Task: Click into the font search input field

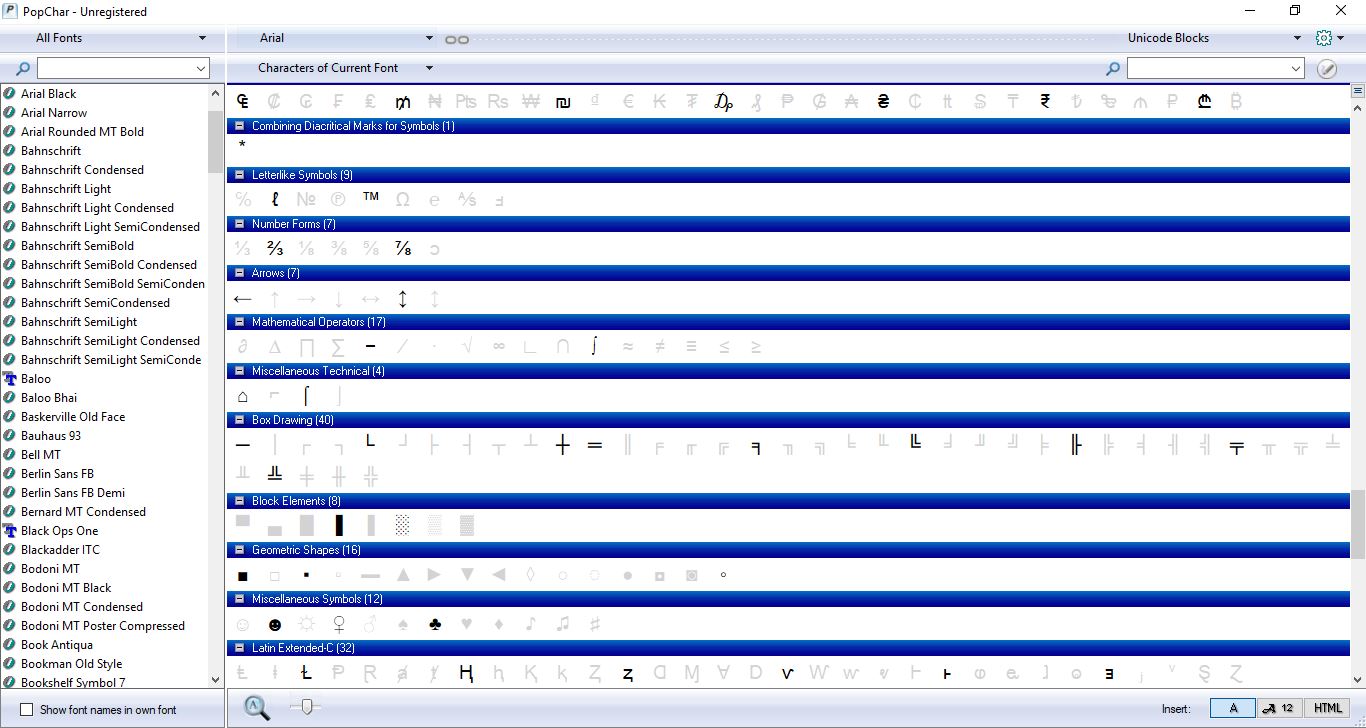Action: tap(115, 69)
